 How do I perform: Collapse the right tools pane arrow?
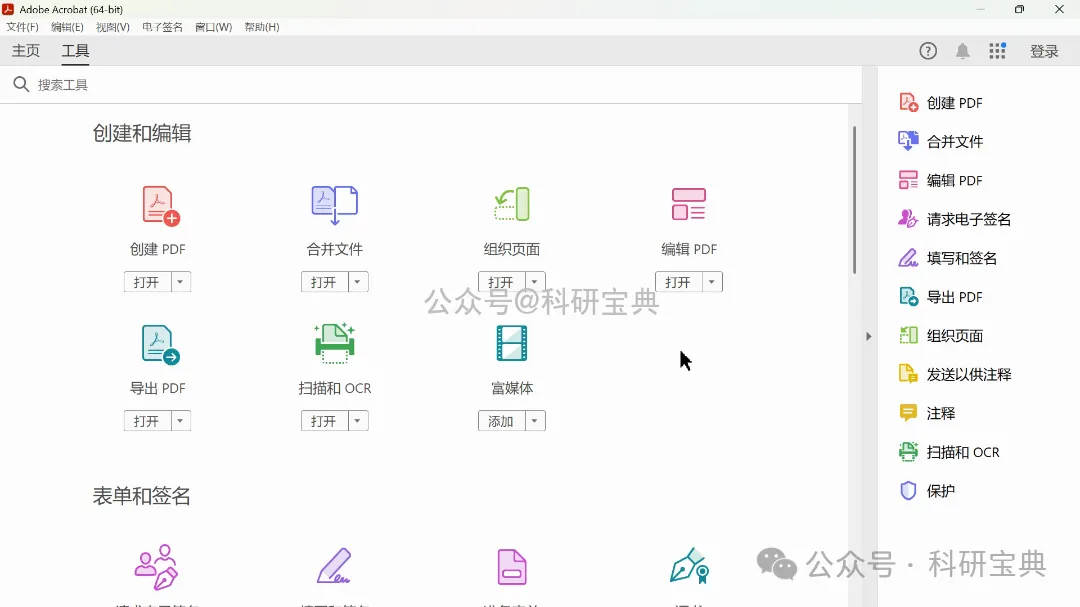coord(869,336)
